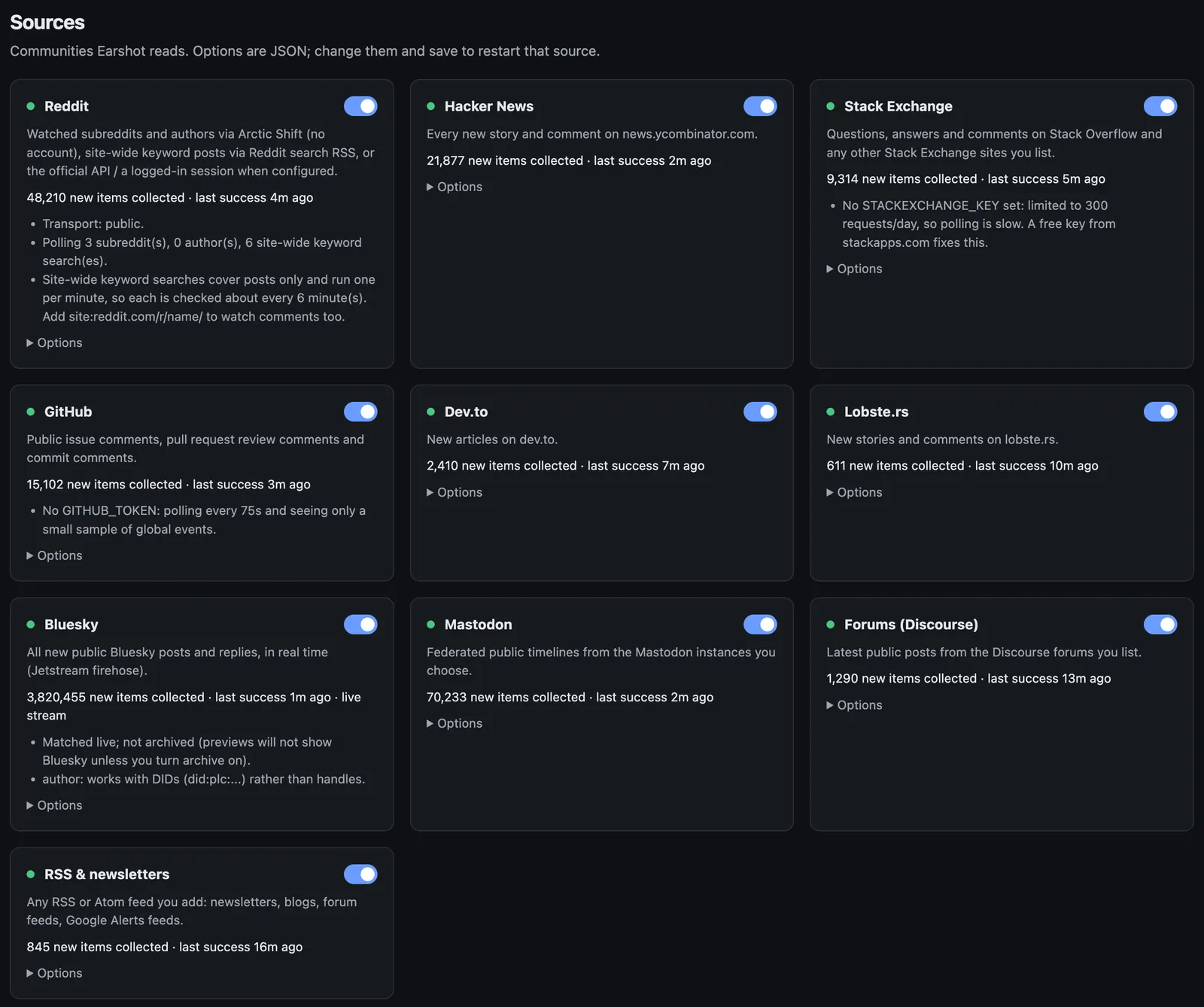Click the green status dot beside GitHub
Viewport: 1204px width, 1007px height.
31,412
